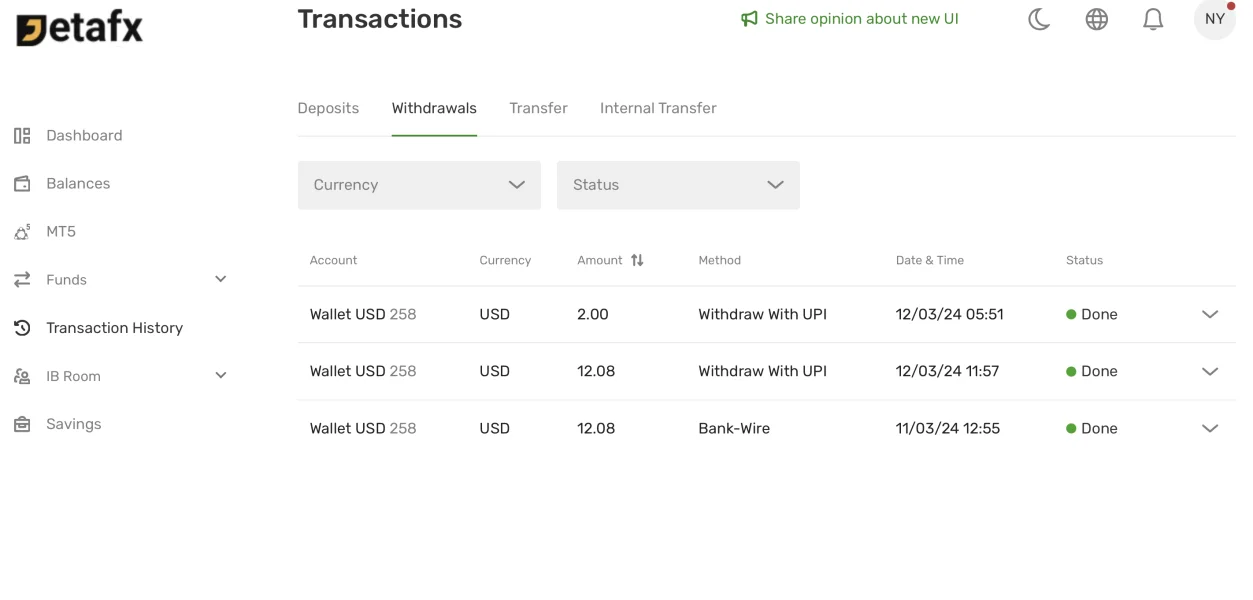Open notifications bell icon
The image size is (1253, 600).
click(1153, 19)
